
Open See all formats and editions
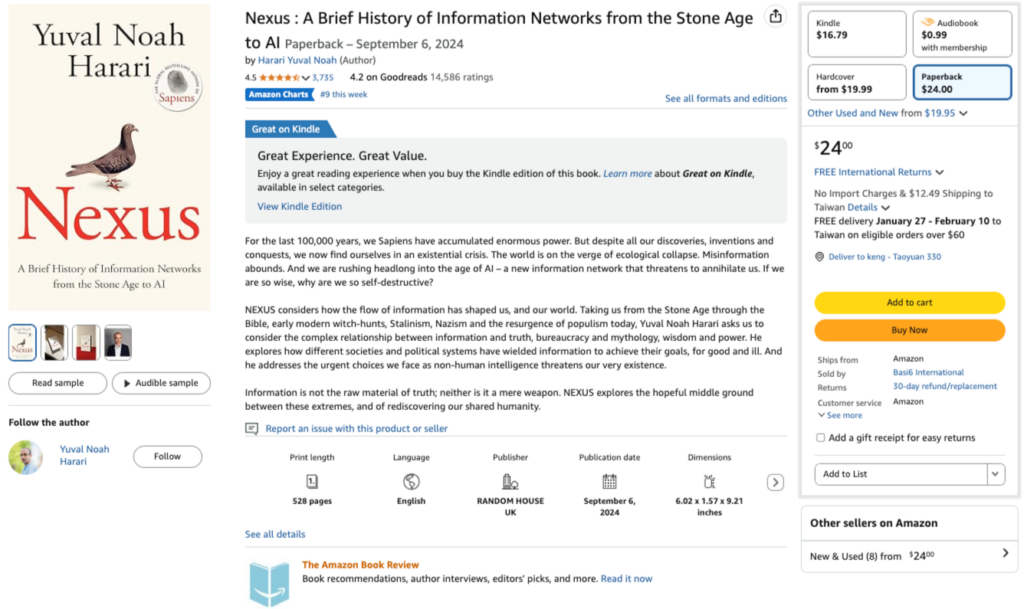click(726, 99)
